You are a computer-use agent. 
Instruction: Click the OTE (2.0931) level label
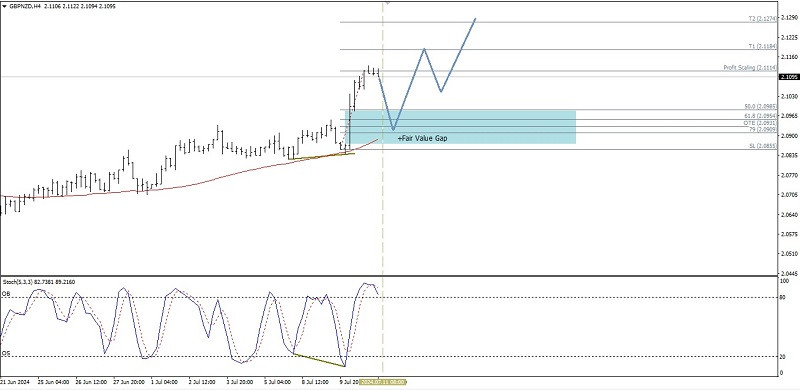click(x=761, y=124)
